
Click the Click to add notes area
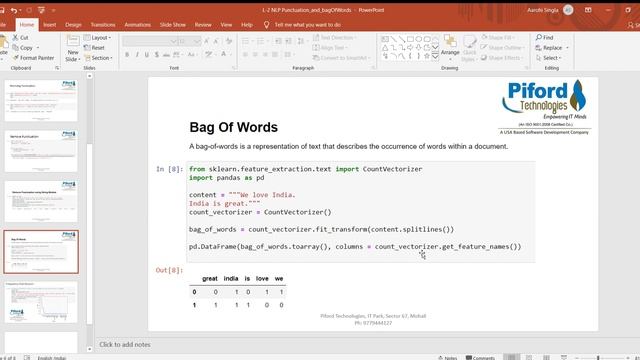pyautogui.click(x=124, y=344)
